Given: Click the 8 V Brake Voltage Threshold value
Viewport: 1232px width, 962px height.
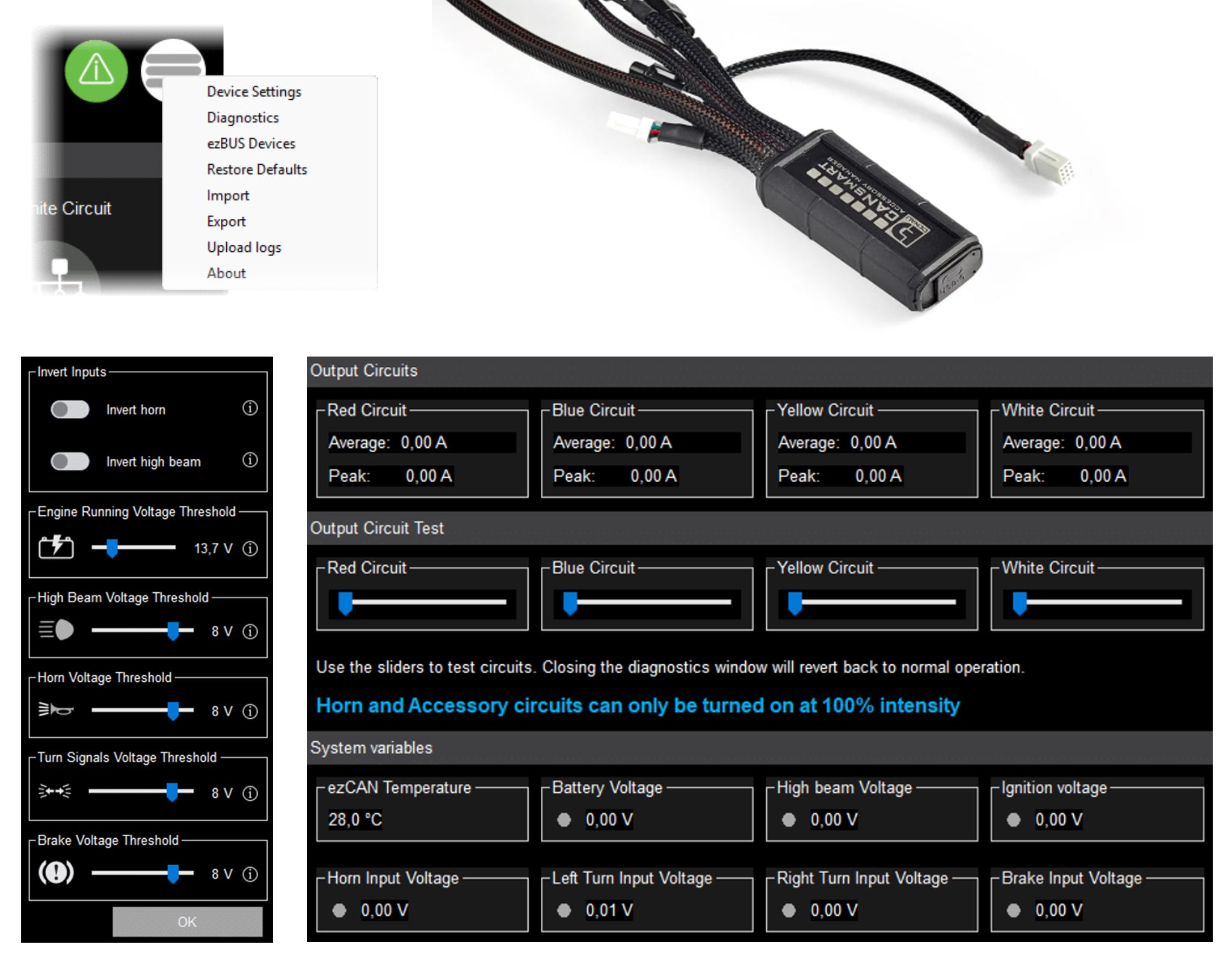Looking at the screenshot, I should click(221, 874).
